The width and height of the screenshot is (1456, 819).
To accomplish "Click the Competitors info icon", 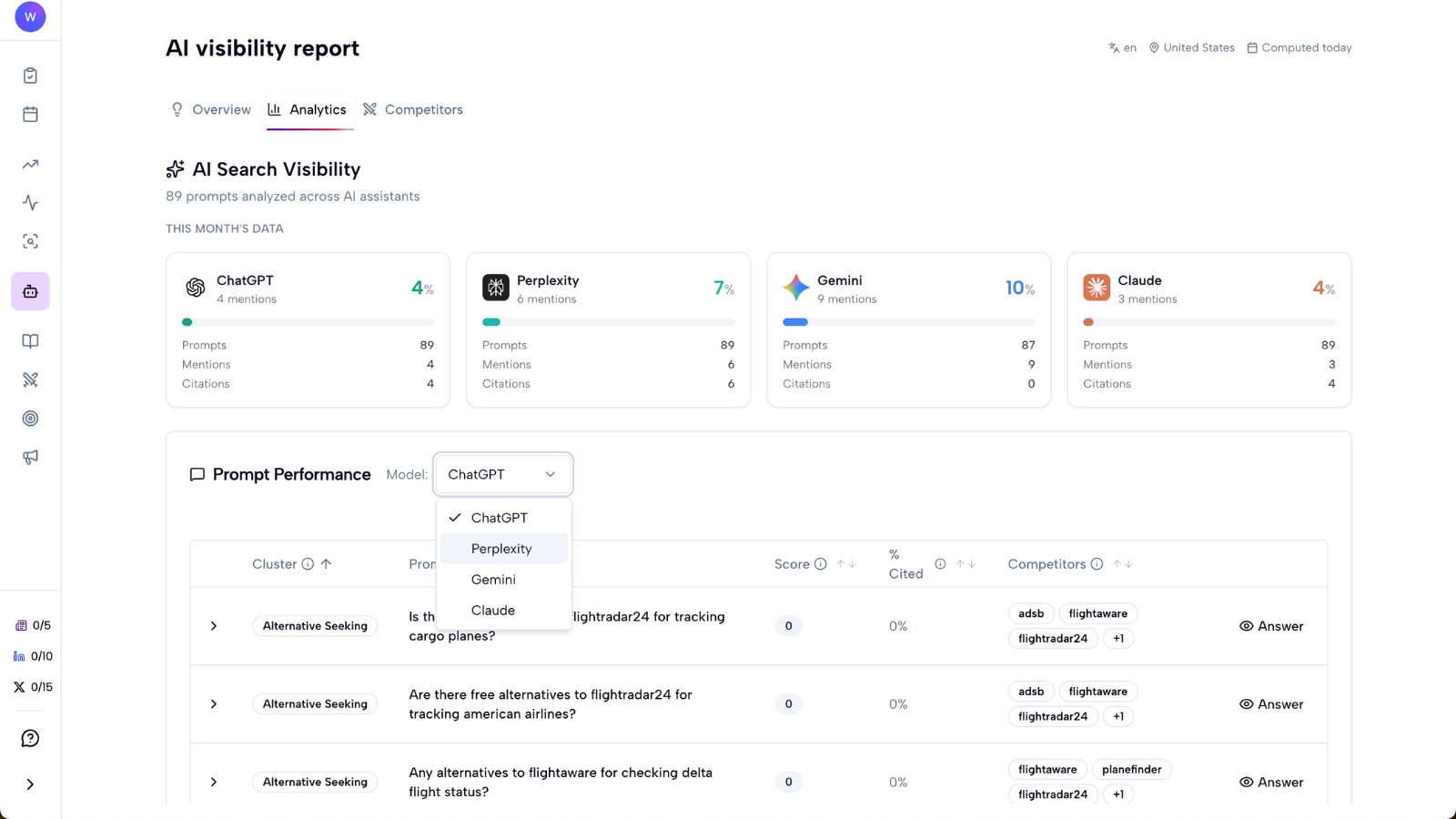I will pos(1097,564).
